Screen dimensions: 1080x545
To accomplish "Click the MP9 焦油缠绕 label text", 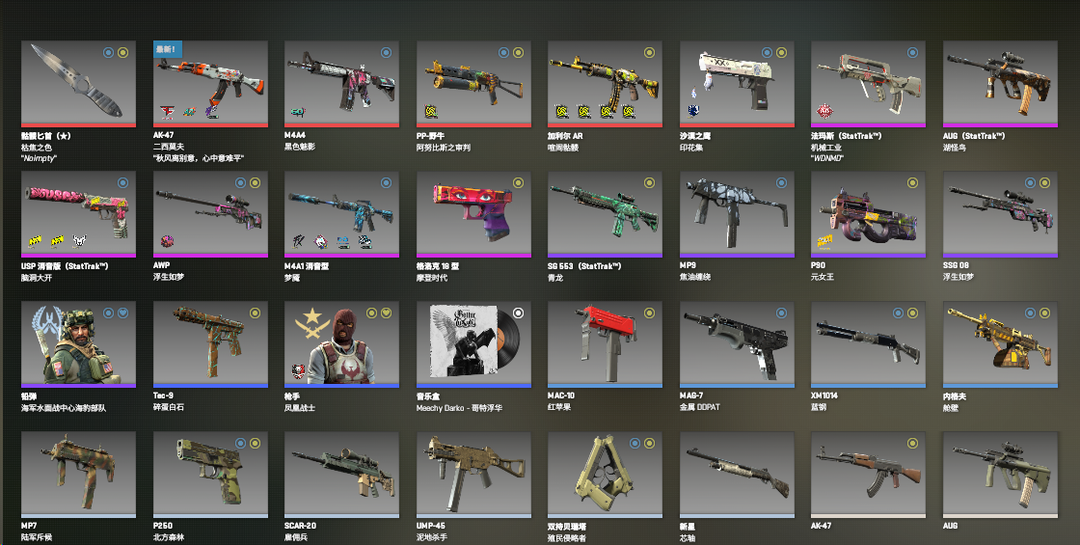I will click(695, 271).
